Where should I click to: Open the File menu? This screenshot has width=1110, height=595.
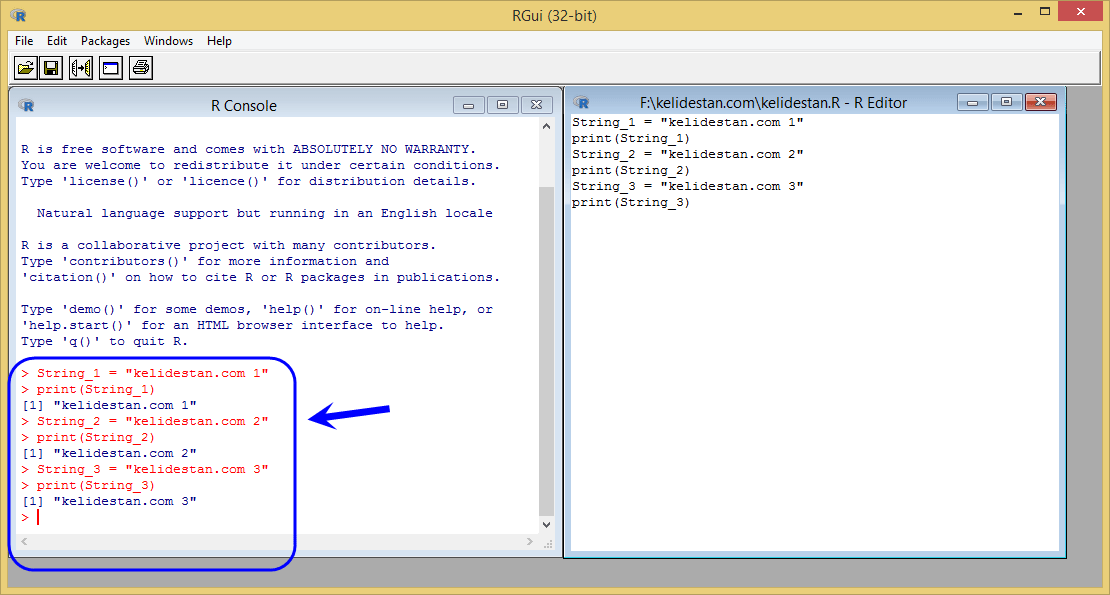[x=24, y=41]
